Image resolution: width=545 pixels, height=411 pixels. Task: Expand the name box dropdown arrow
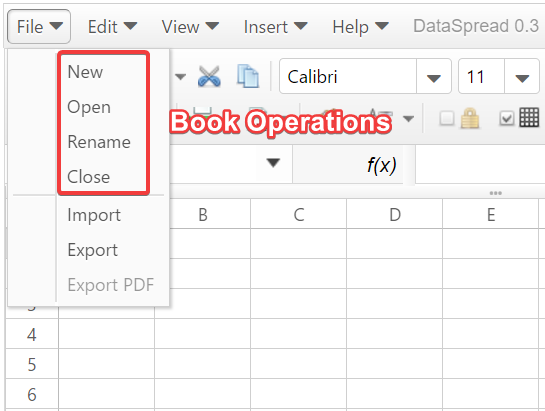coord(274,162)
